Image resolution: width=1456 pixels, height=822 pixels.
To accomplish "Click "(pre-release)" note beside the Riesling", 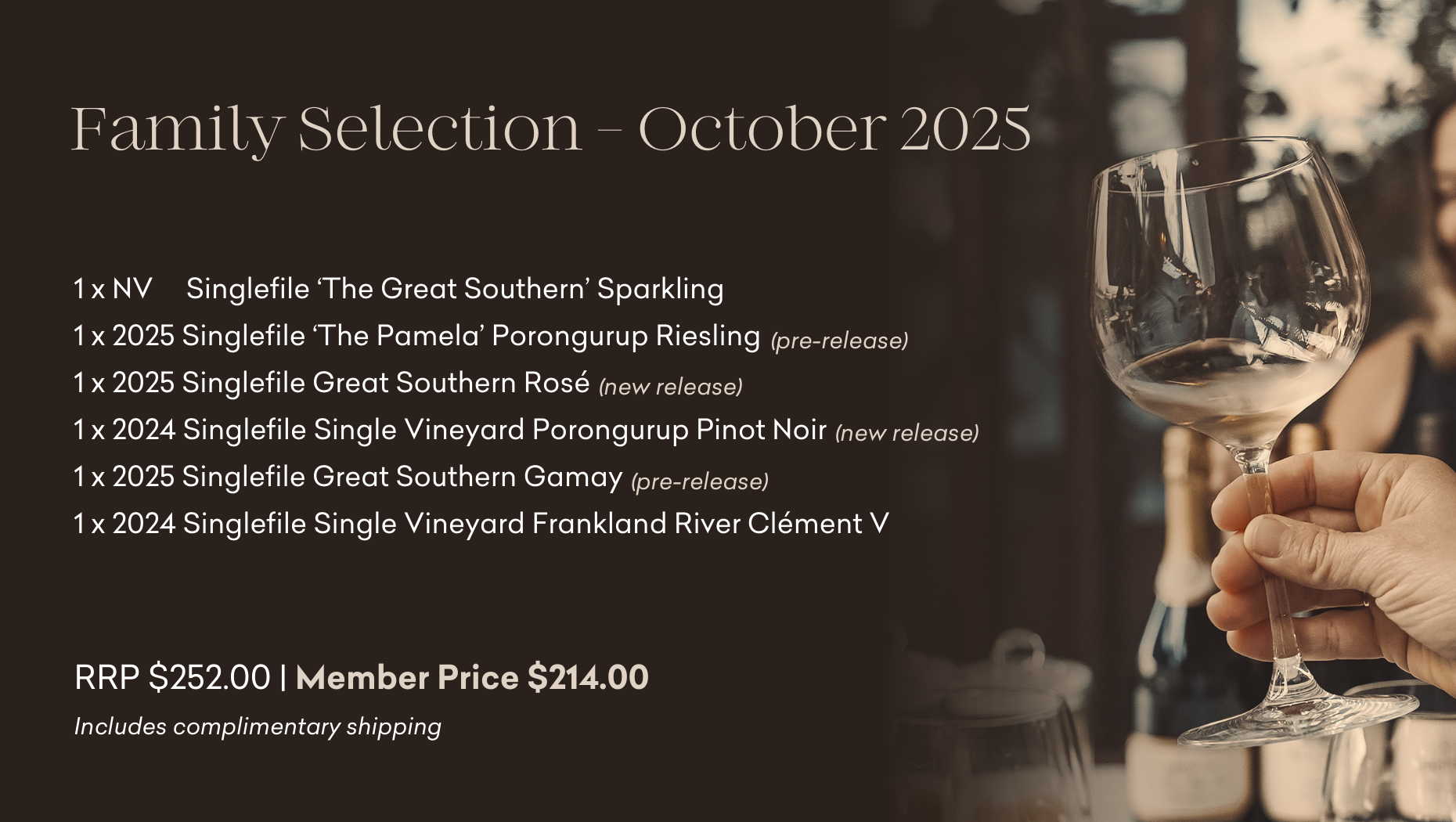I will [x=839, y=341].
